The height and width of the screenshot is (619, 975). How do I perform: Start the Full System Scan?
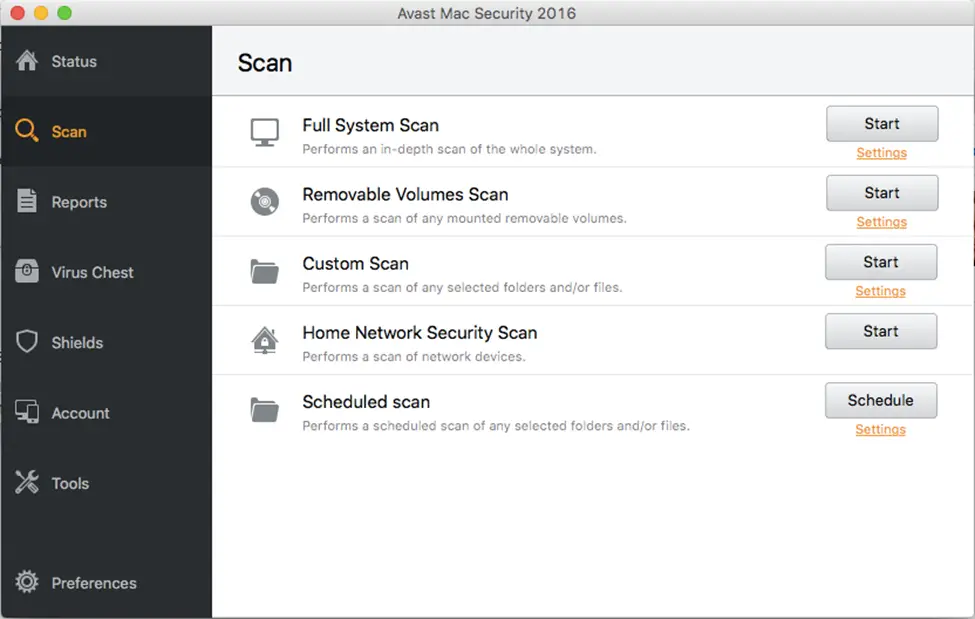click(x=882, y=124)
